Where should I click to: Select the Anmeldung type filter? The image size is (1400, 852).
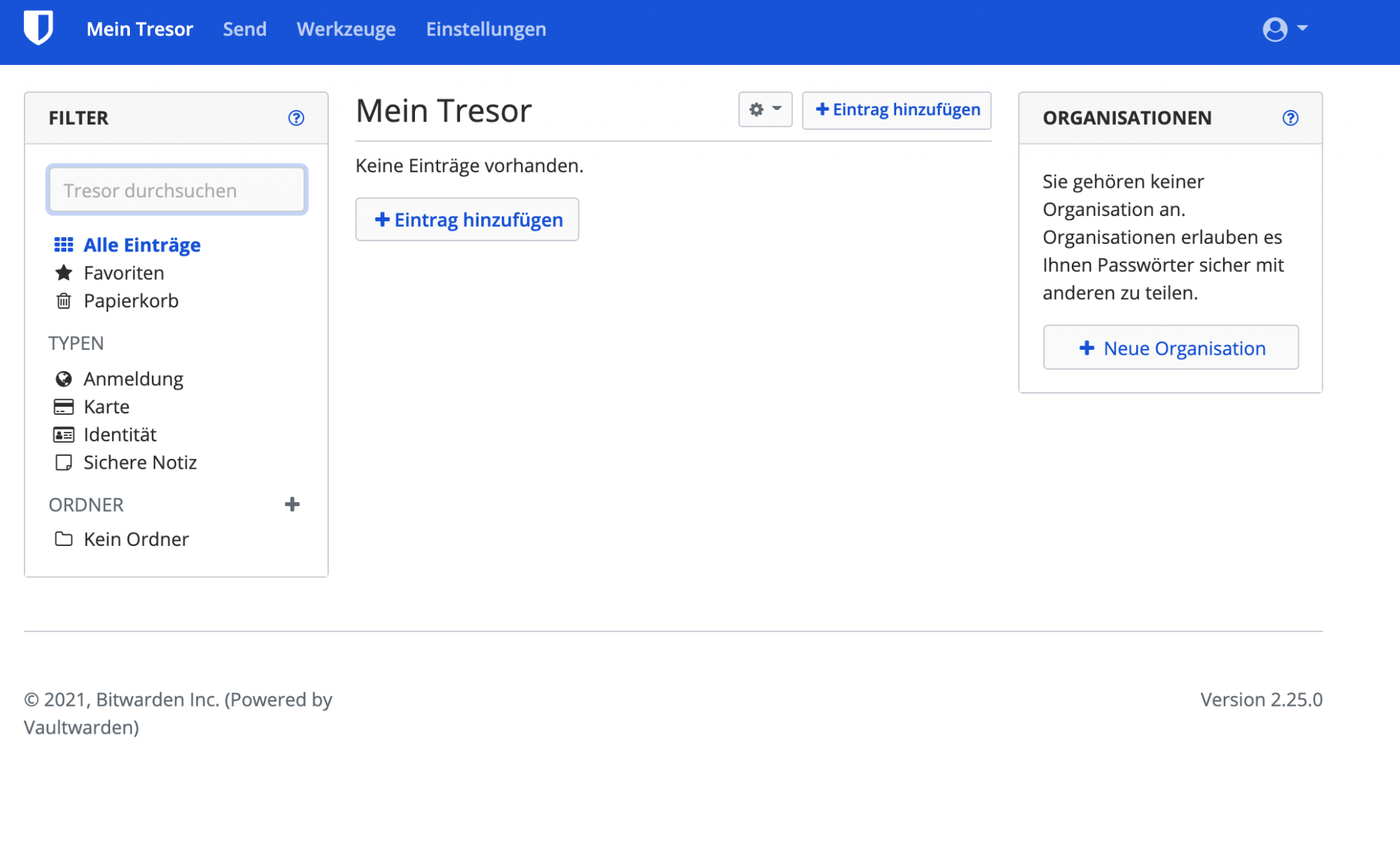click(x=133, y=379)
